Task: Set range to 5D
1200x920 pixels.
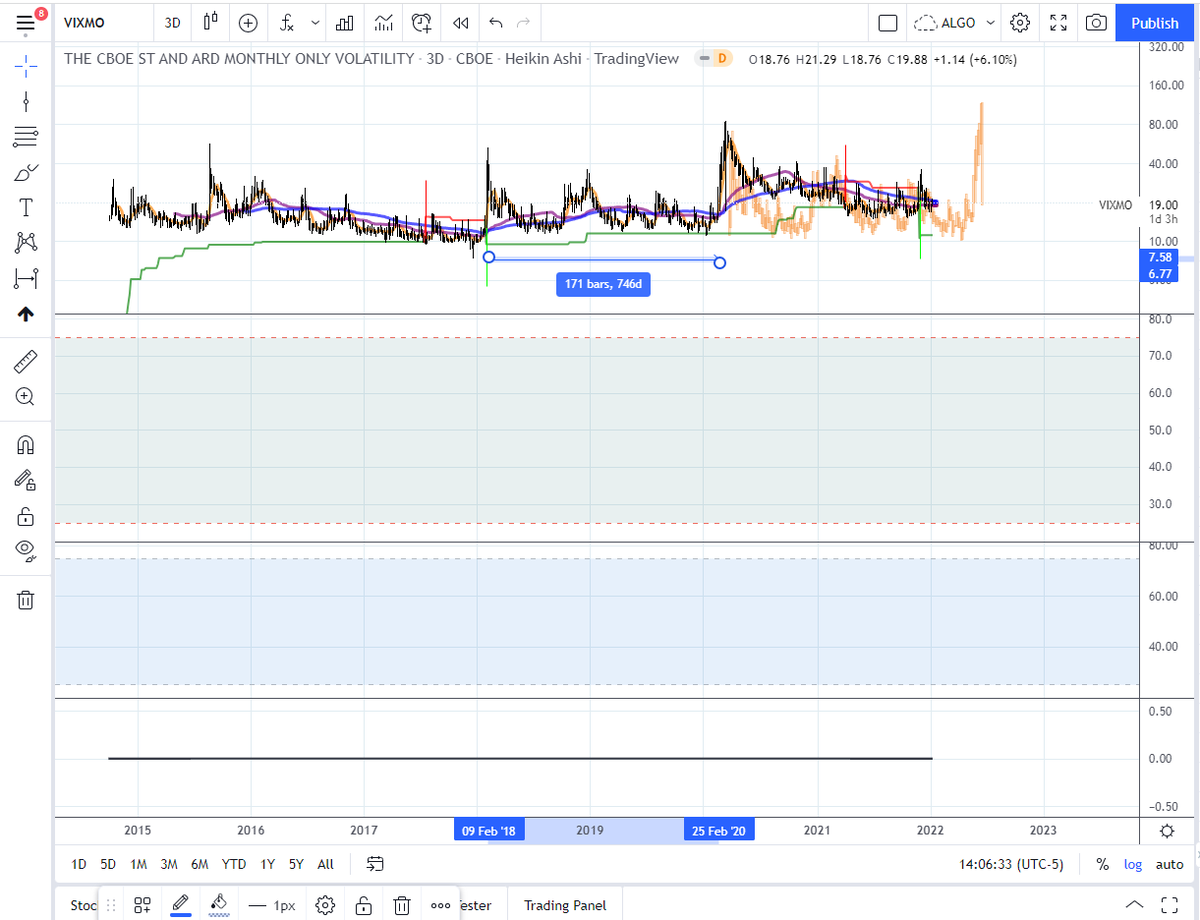Action: point(108,864)
